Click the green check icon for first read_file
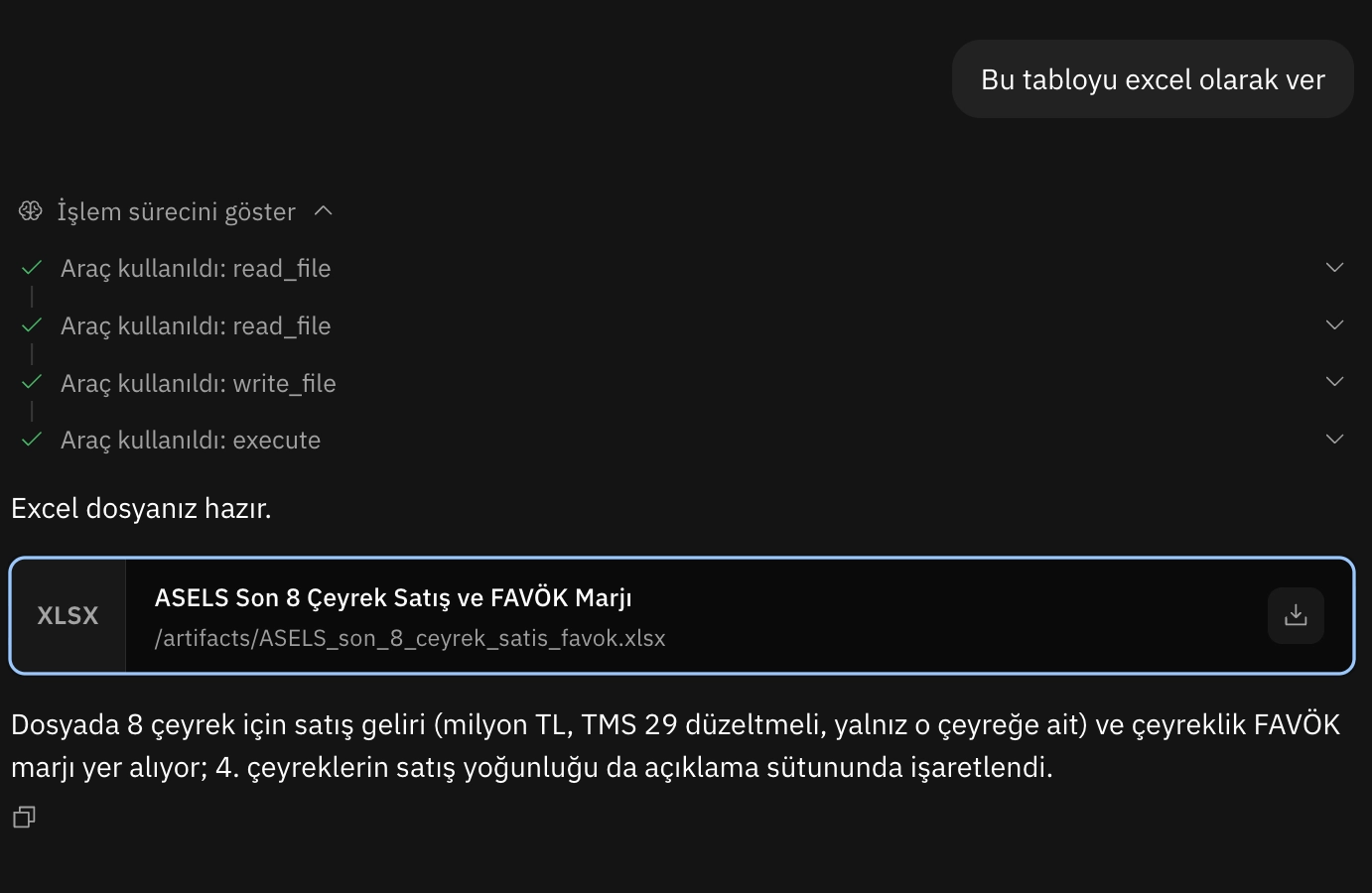Viewport: 1372px width, 893px height. (32, 268)
